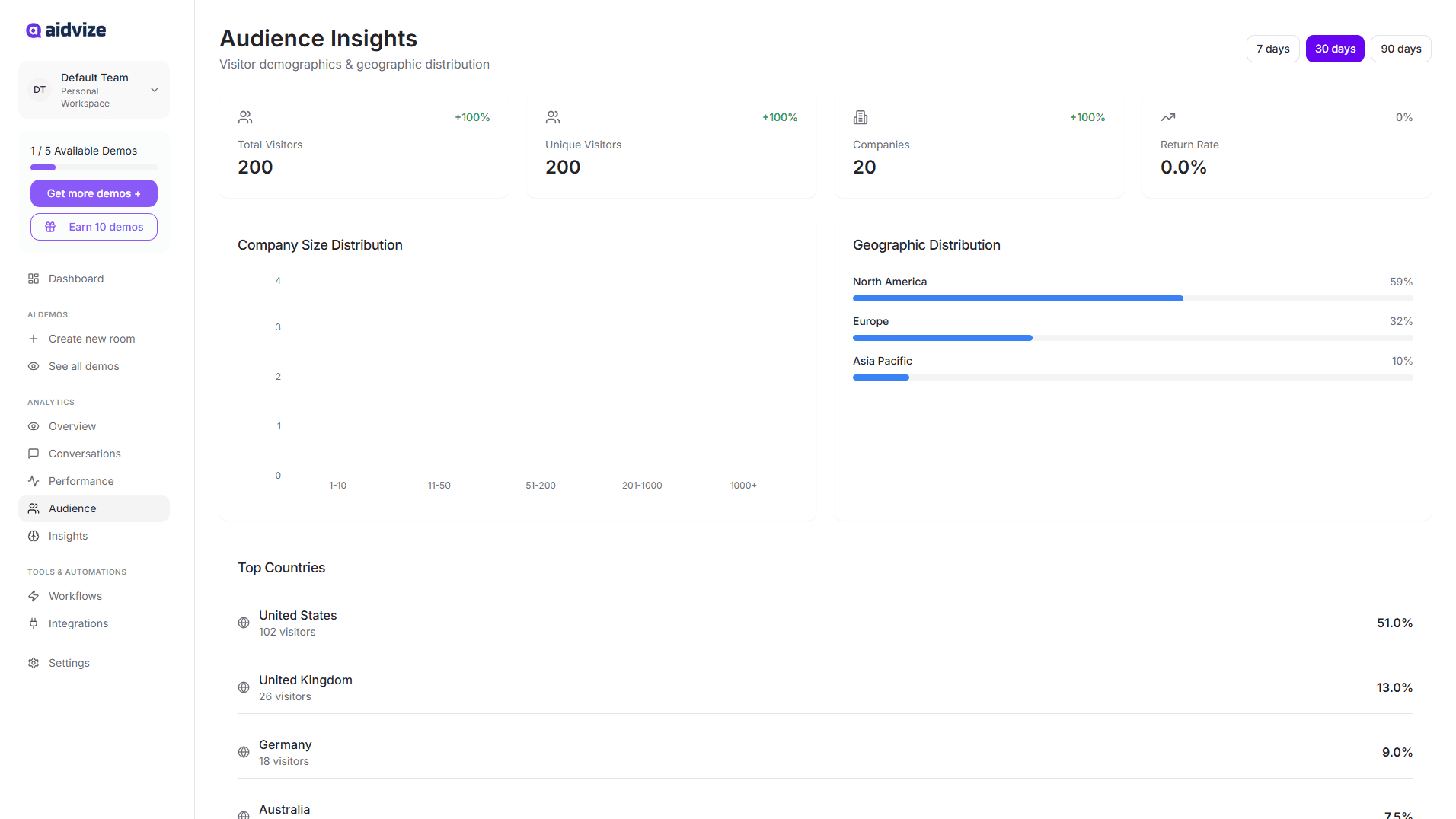Click the Dashboard grid icon
Image resolution: width=1456 pixels, height=819 pixels.
tap(34, 279)
